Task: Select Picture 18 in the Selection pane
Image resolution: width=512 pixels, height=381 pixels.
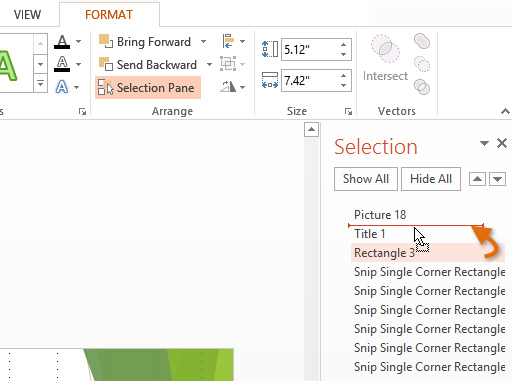Action: (x=428, y=215)
